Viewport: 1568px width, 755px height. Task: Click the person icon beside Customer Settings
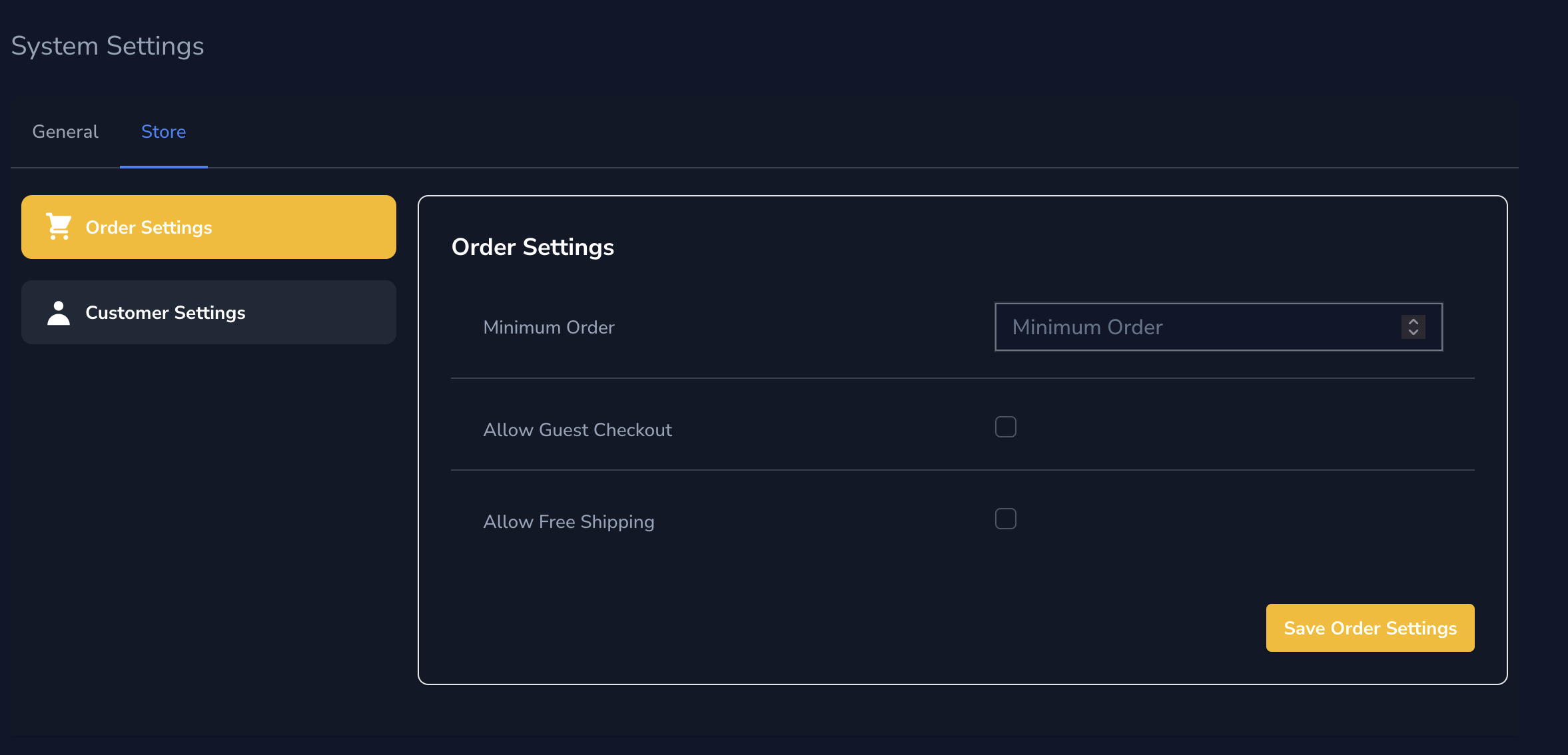pyautogui.click(x=59, y=313)
